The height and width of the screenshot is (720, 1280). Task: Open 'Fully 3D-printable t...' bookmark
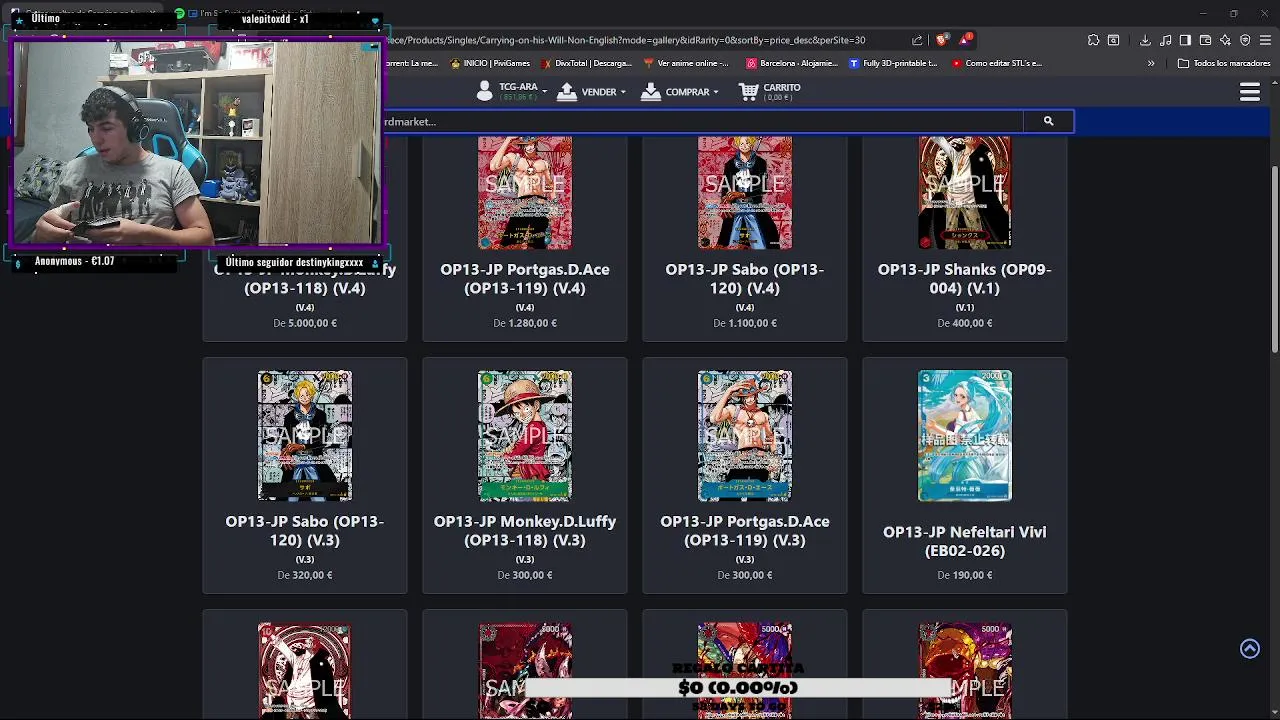893,63
